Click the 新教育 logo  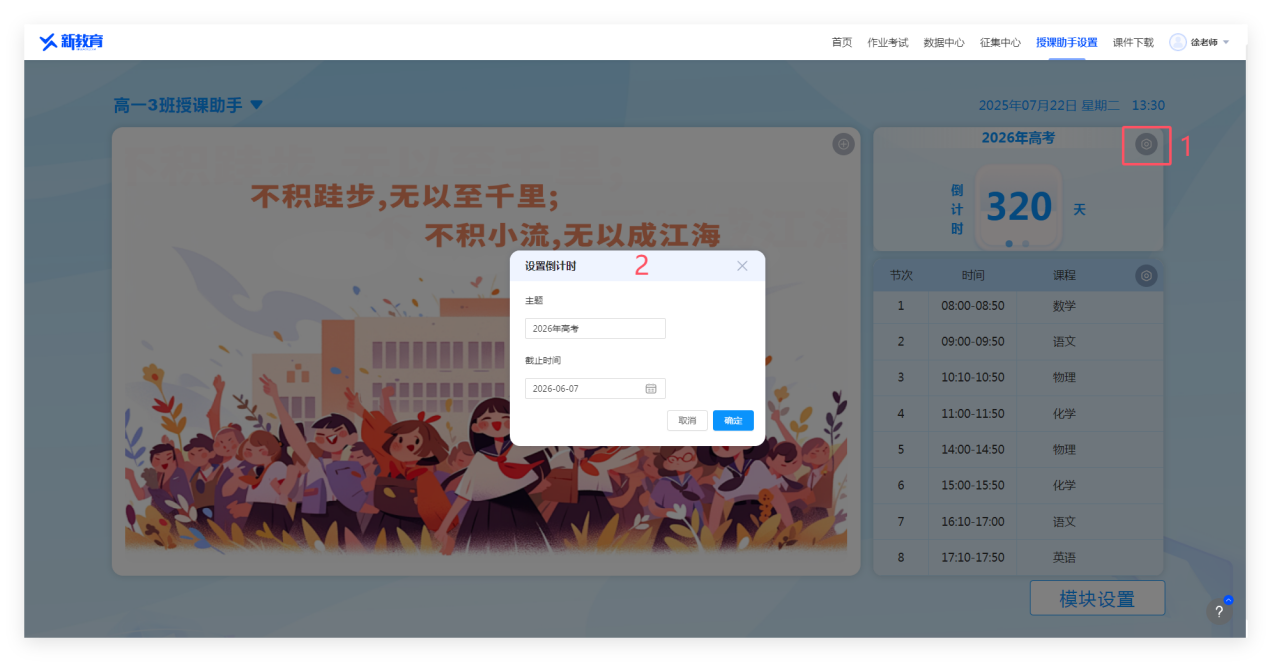click(x=71, y=42)
